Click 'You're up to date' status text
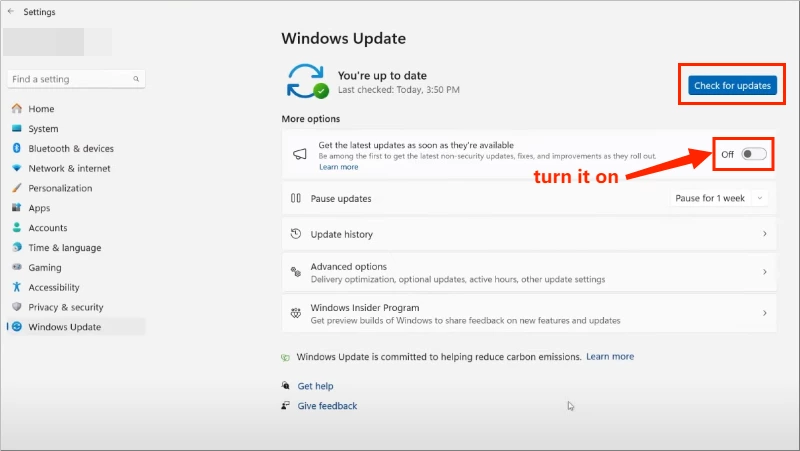This screenshot has width=800, height=451. click(x=382, y=76)
